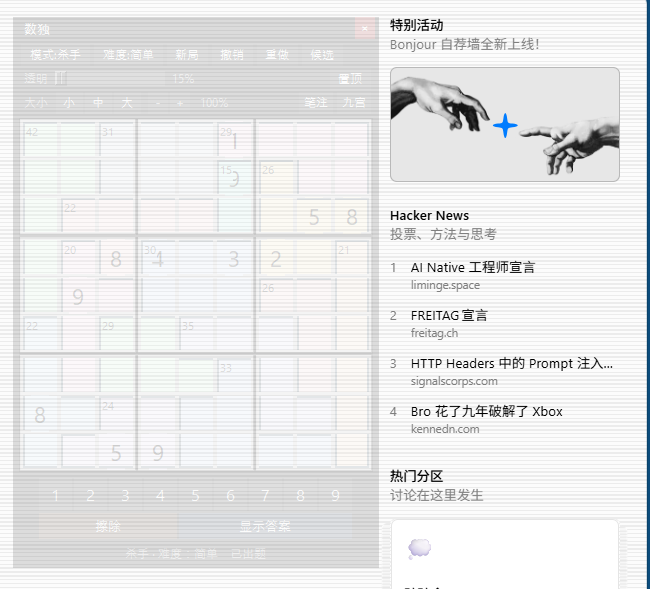Screen dimensions: 650x589
Task: Select the Sudoku cell with cage sum 24
Action: (x=116, y=415)
